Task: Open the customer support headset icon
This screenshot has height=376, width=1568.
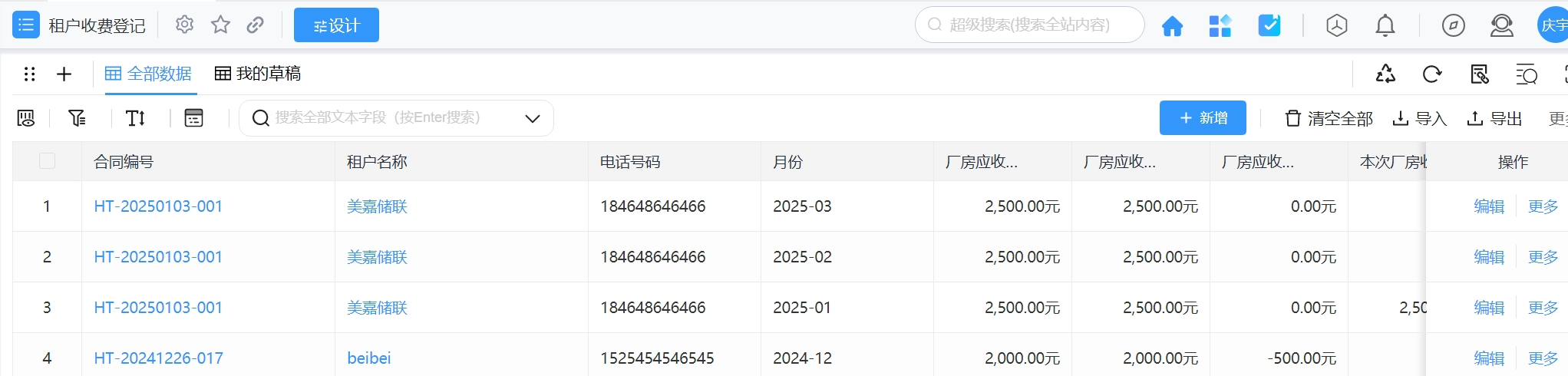Action: coord(1501,25)
